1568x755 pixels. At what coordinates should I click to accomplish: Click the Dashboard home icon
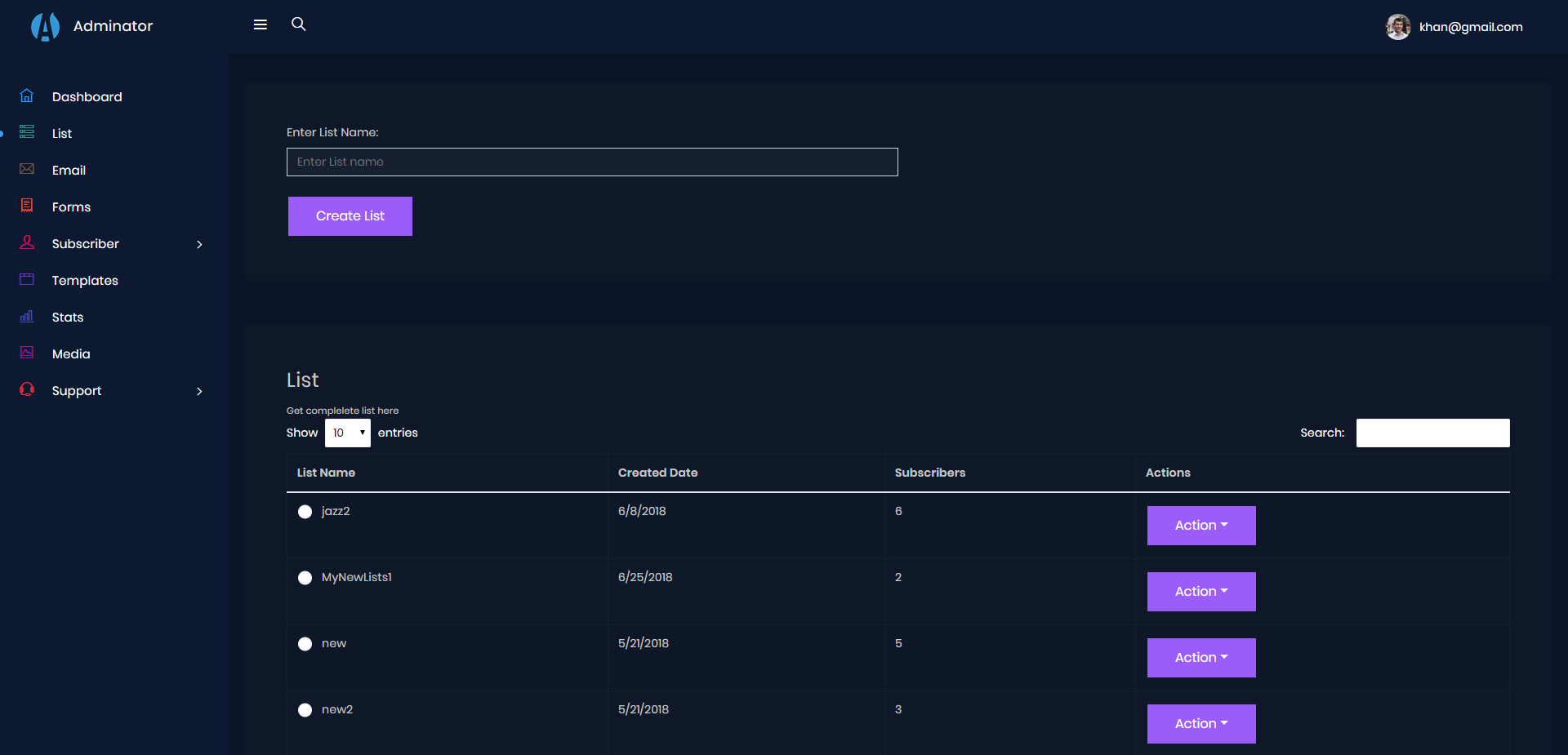27,96
